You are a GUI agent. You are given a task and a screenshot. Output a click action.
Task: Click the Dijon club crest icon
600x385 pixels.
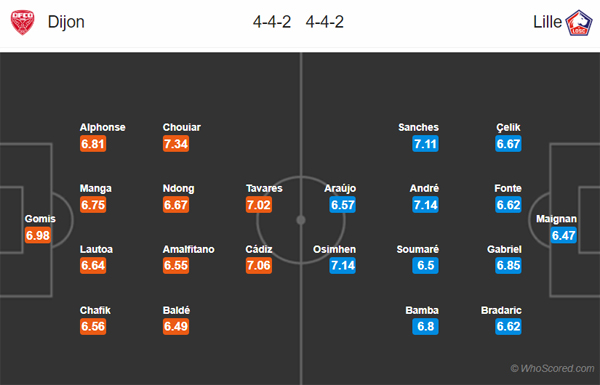pyautogui.click(x=22, y=22)
